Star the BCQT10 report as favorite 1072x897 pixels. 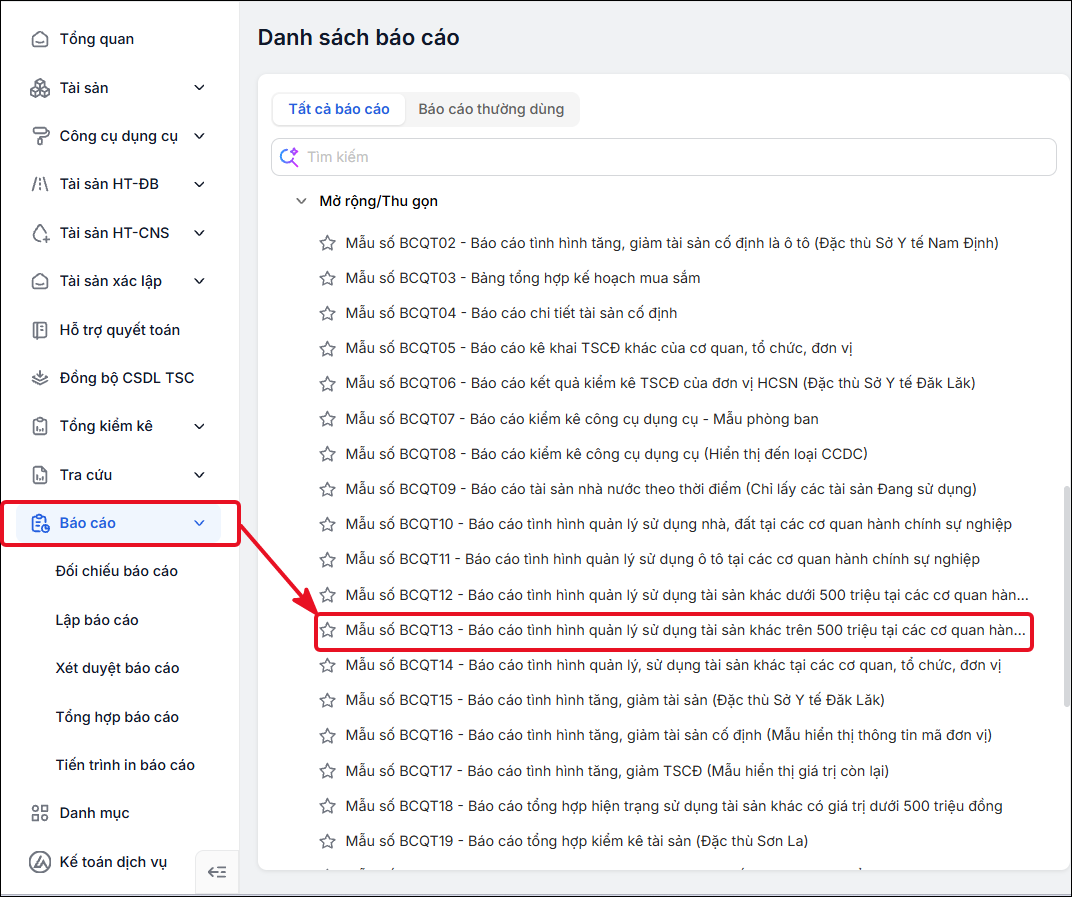[327, 524]
